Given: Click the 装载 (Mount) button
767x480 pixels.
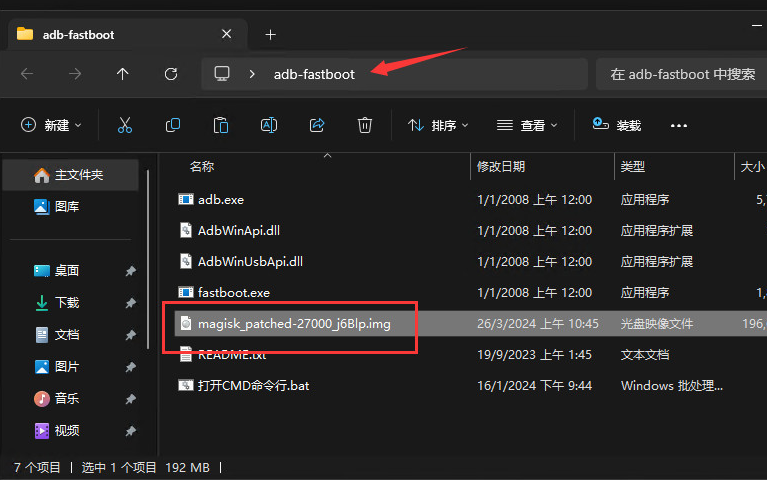Looking at the screenshot, I should (616, 125).
